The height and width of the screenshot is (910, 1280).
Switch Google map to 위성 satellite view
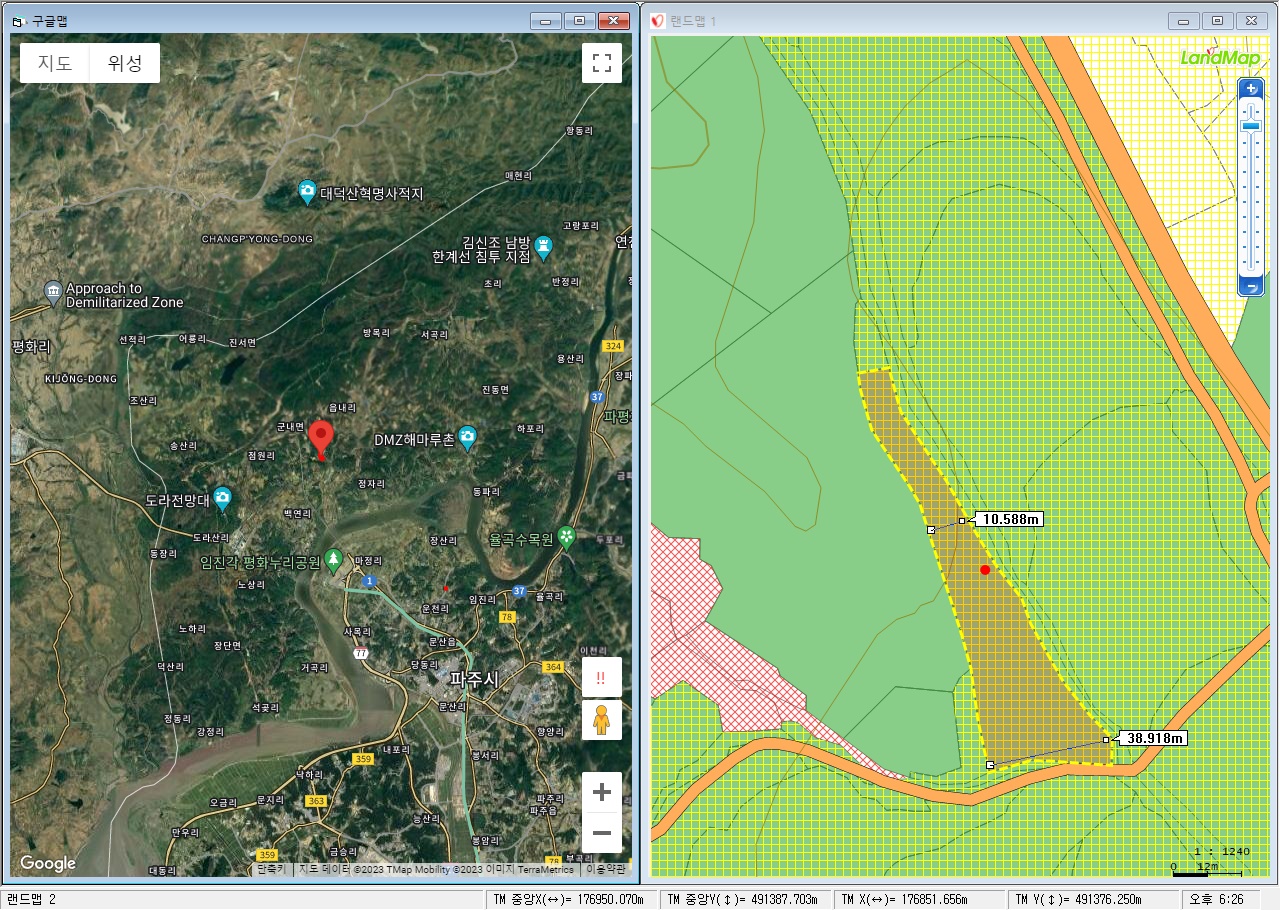click(125, 63)
